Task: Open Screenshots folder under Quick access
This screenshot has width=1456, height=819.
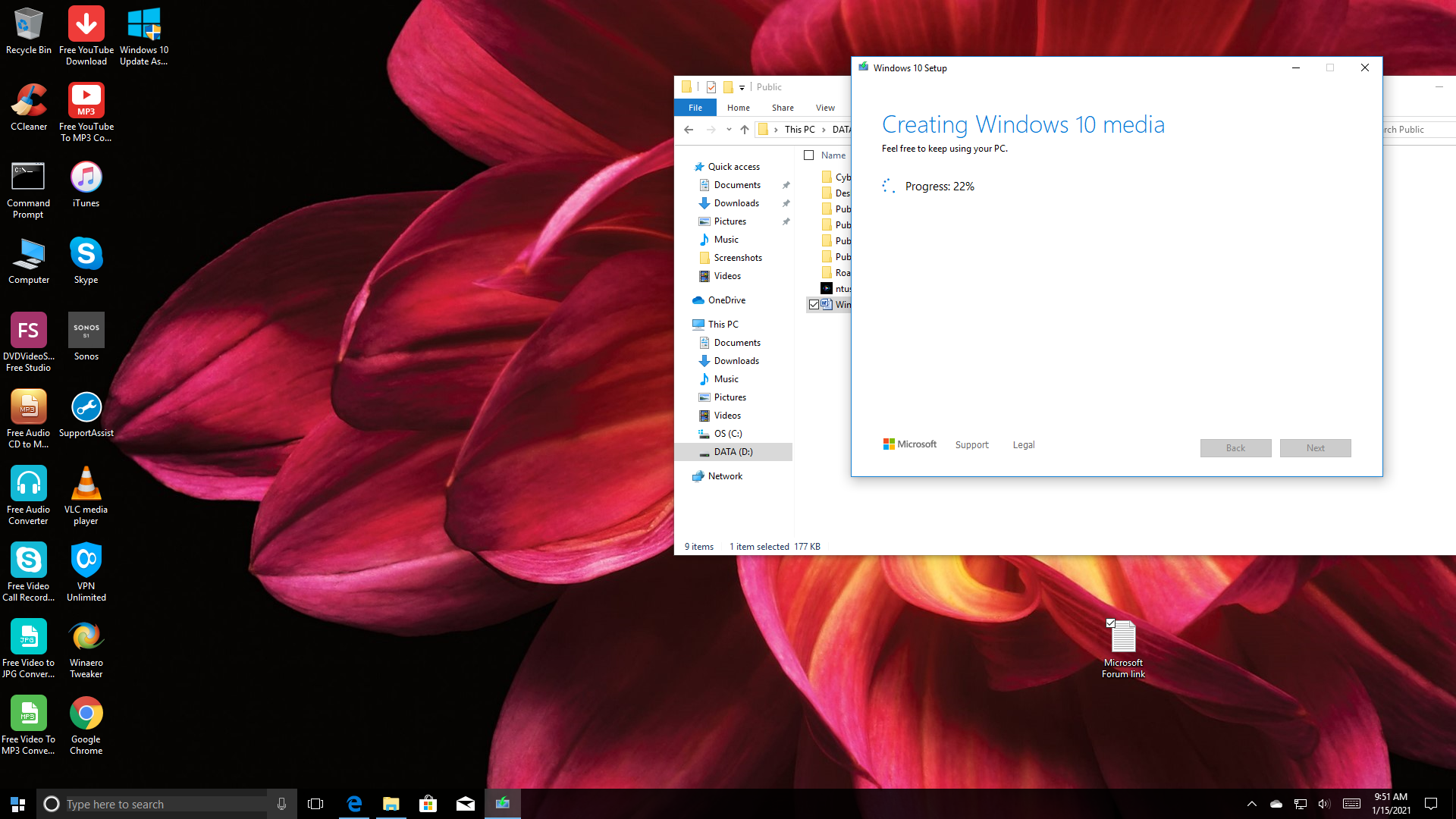Action: coord(738,258)
